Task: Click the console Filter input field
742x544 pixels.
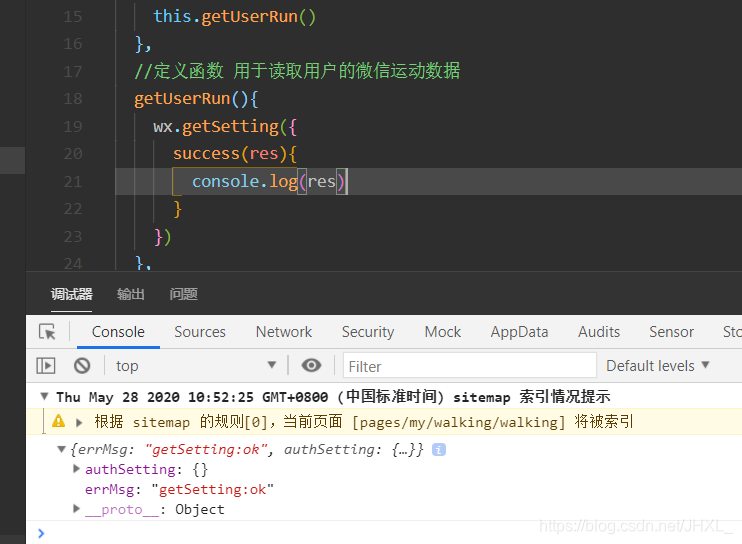Action: [x=469, y=366]
